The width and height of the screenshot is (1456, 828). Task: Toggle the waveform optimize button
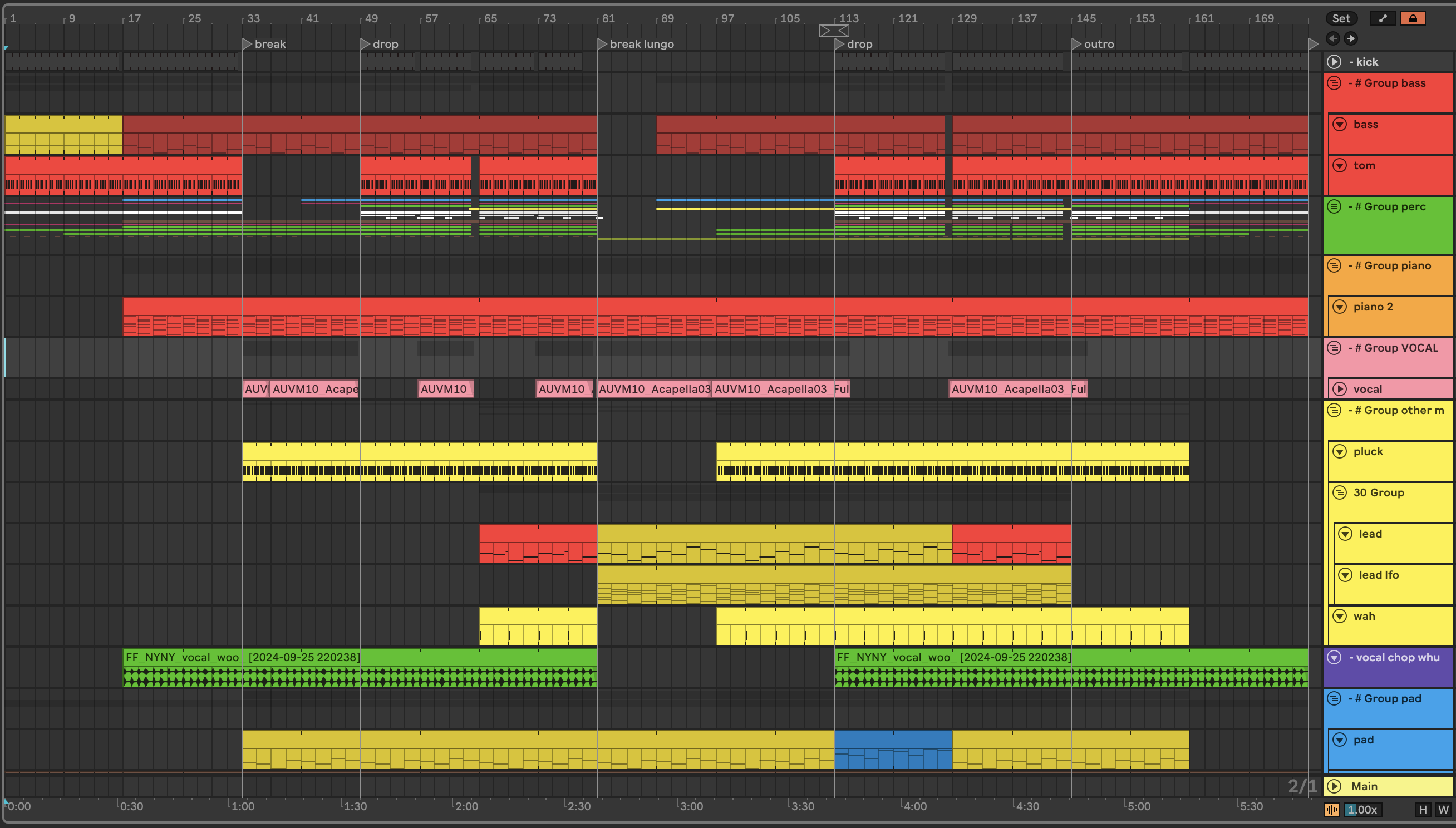pyautogui.click(x=1331, y=809)
